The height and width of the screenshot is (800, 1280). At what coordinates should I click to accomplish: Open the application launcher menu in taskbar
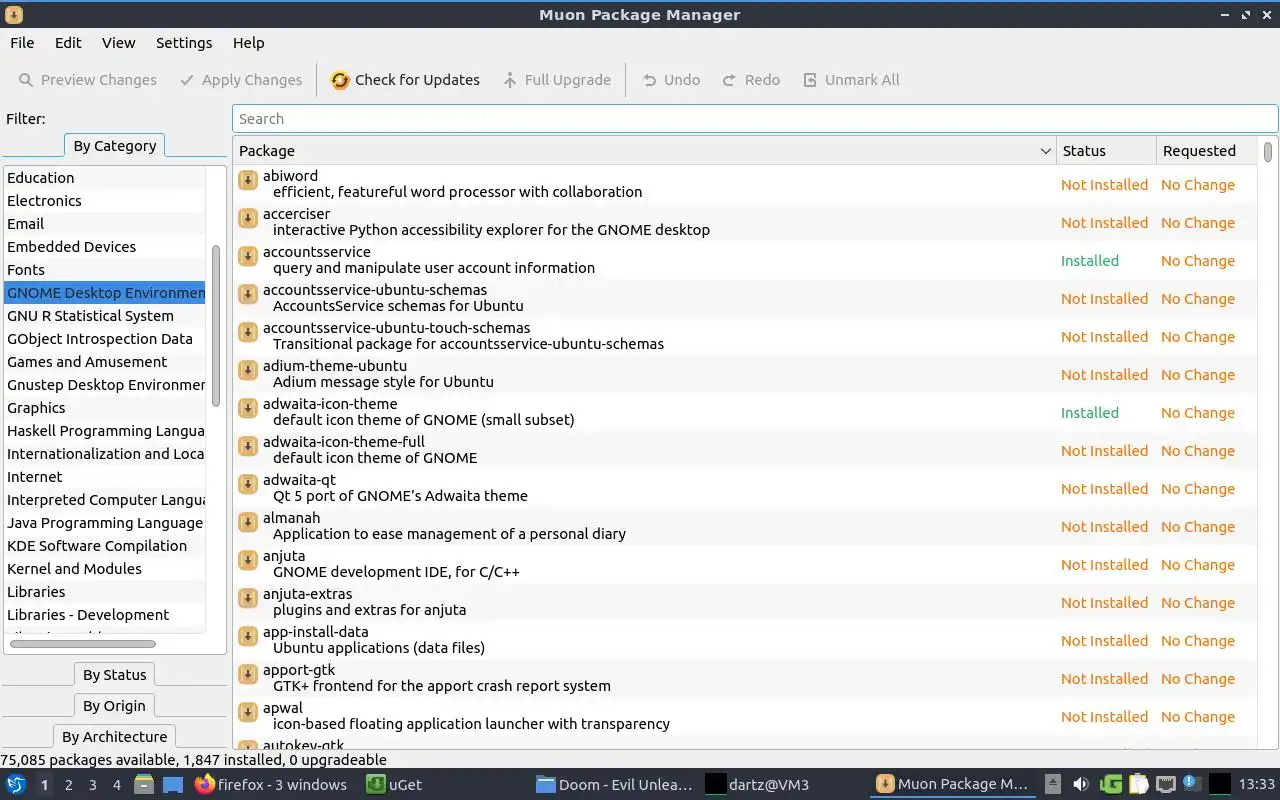coord(16,784)
